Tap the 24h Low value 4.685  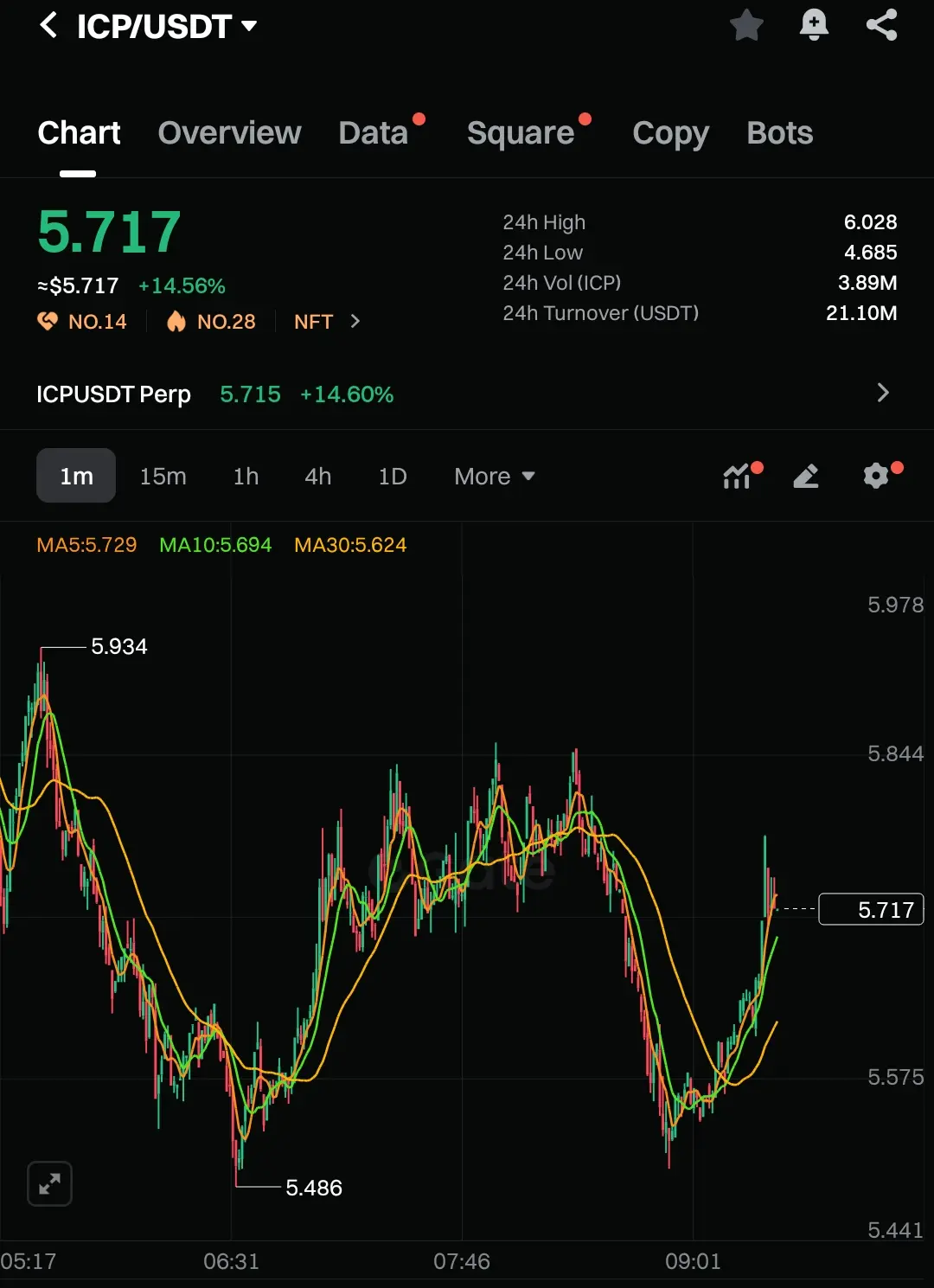[x=870, y=253]
